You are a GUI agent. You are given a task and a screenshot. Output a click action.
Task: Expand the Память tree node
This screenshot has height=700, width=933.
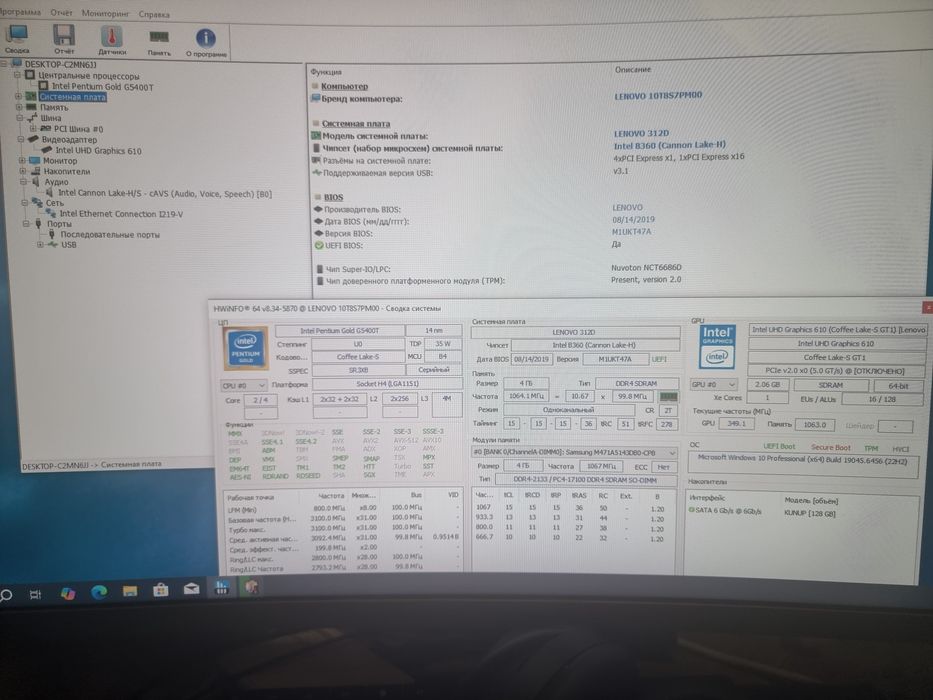pos(19,107)
